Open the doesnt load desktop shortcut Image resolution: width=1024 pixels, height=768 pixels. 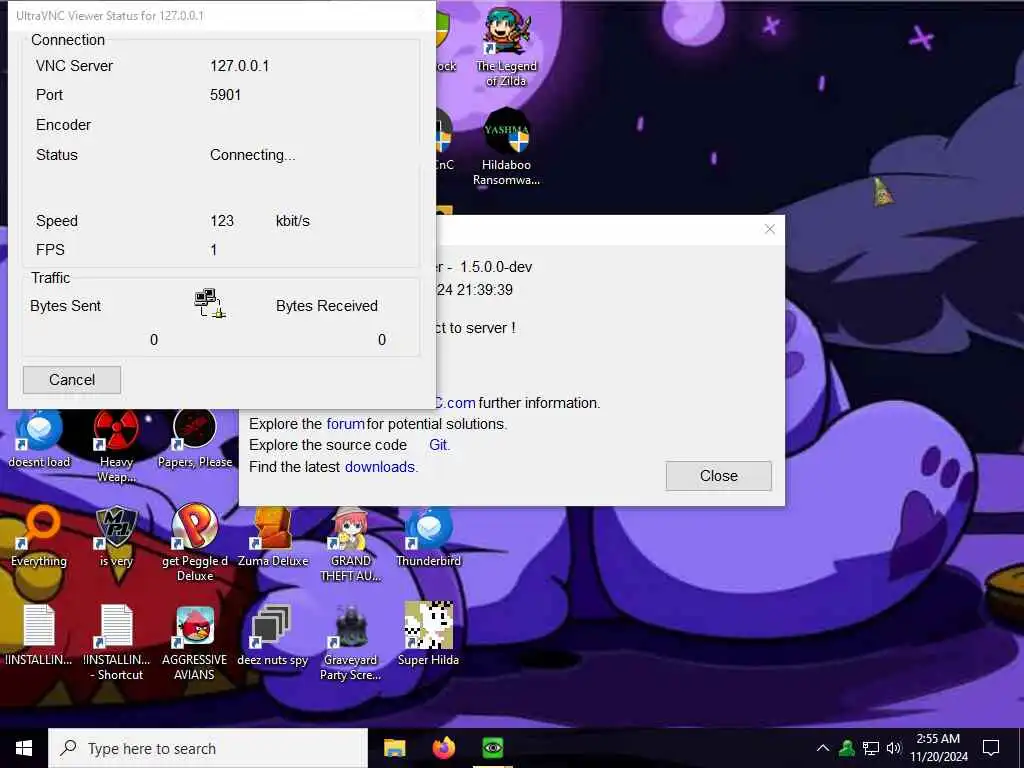tap(39, 440)
